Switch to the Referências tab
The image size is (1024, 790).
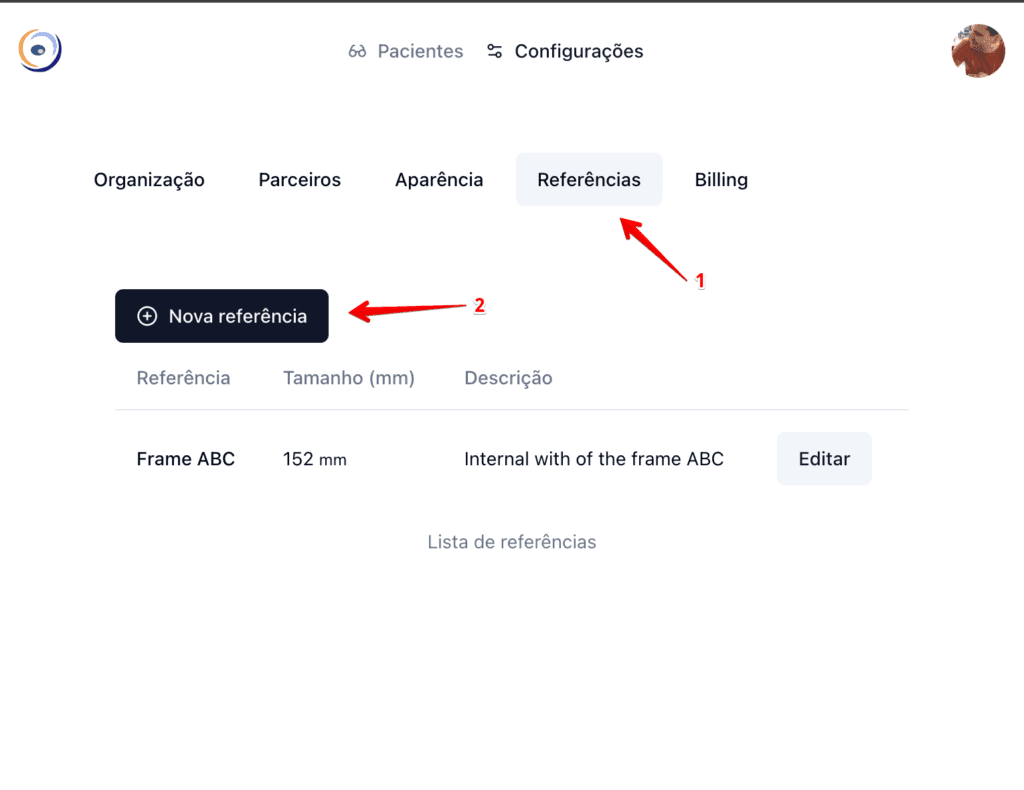click(589, 179)
